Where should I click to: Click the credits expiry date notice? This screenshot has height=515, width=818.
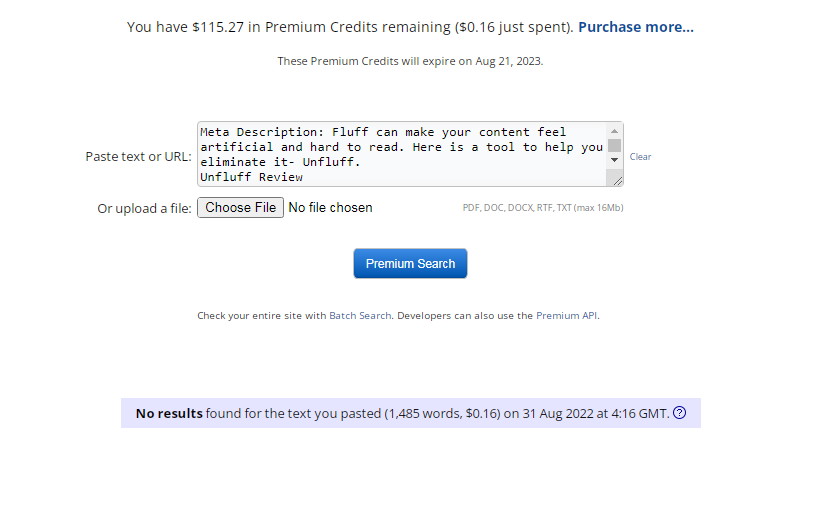(410, 61)
